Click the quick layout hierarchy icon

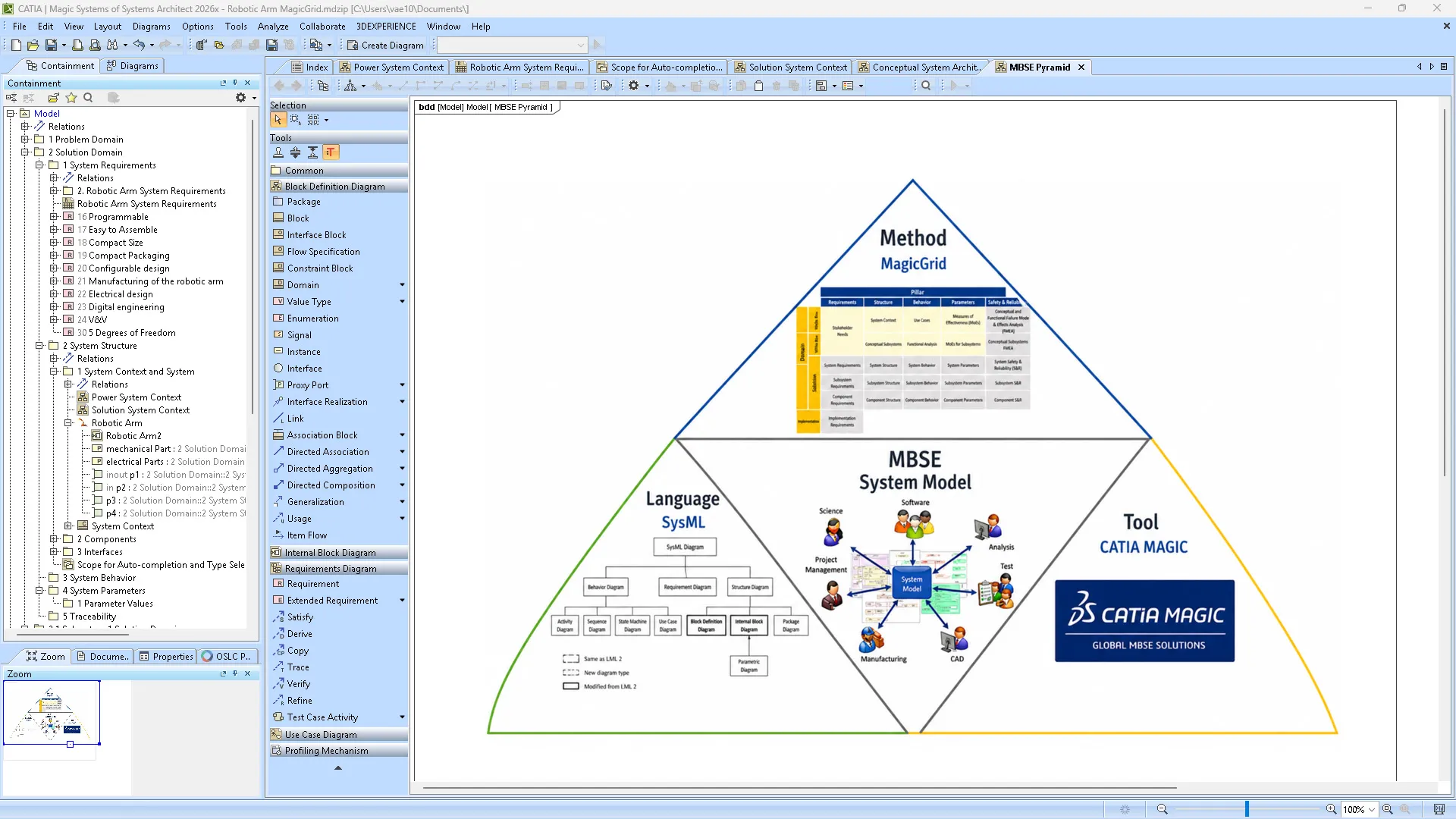click(x=350, y=86)
